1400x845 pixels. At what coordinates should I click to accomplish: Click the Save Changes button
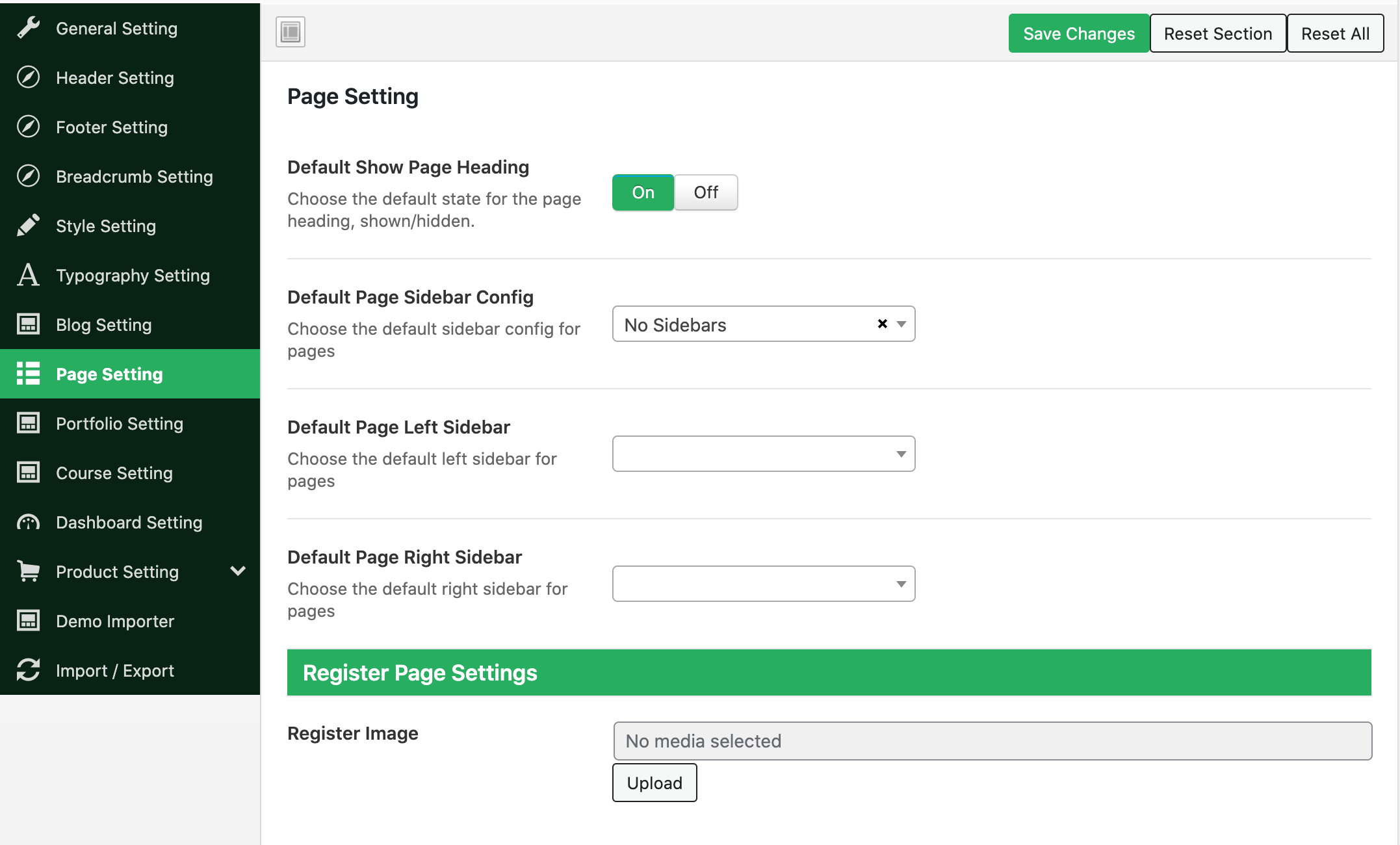[1079, 33]
